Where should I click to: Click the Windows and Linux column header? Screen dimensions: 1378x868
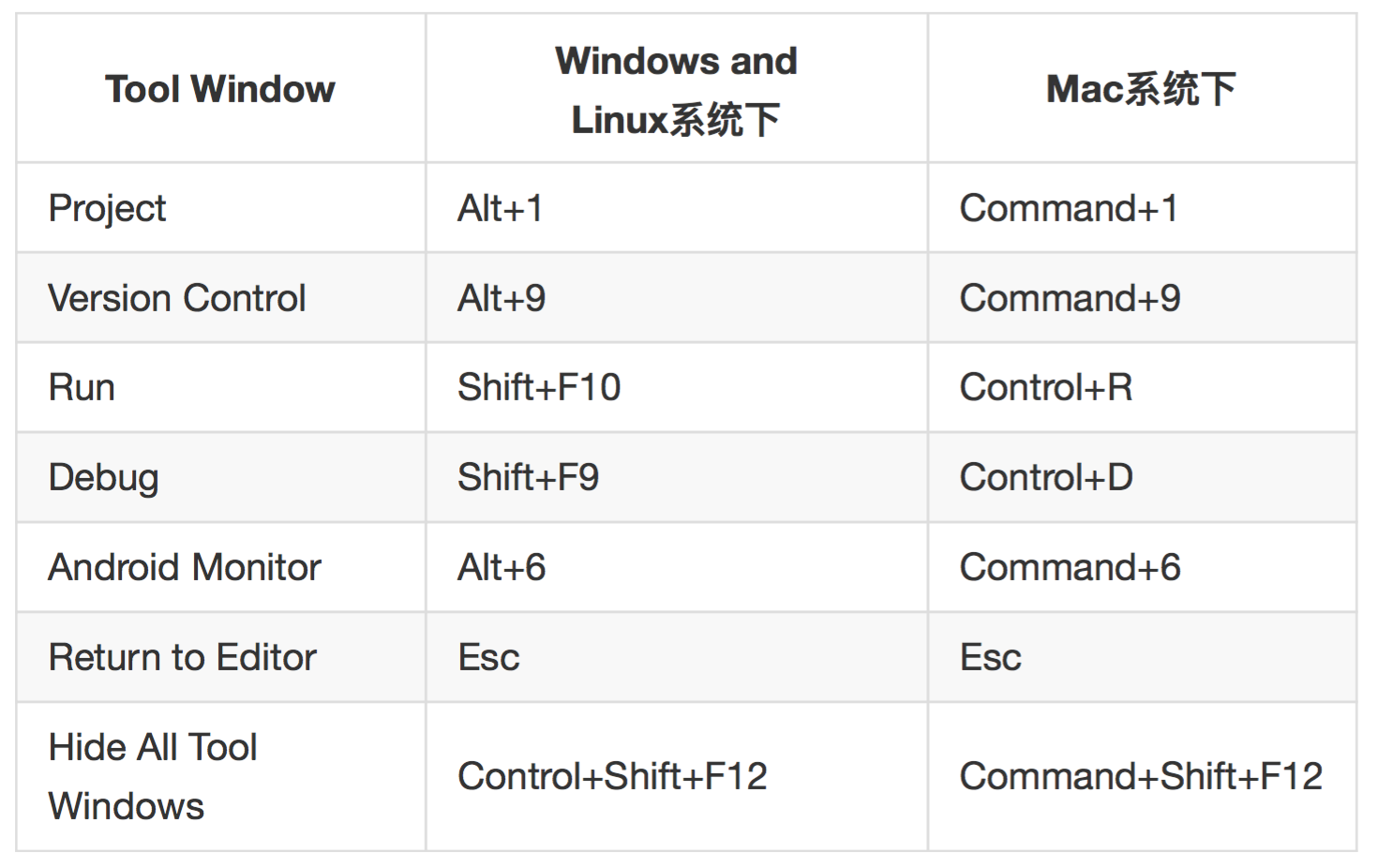(676, 90)
